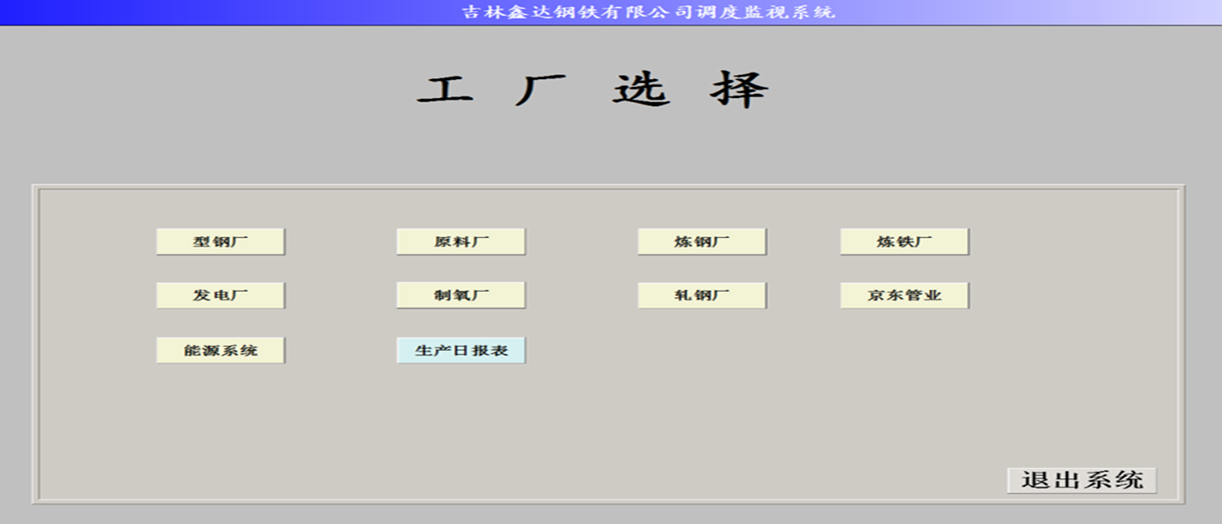Viewport: 1222px width, 524px height.
Task: Click the large button in the panel's bottom-right corner
Action: (1081, 480)
